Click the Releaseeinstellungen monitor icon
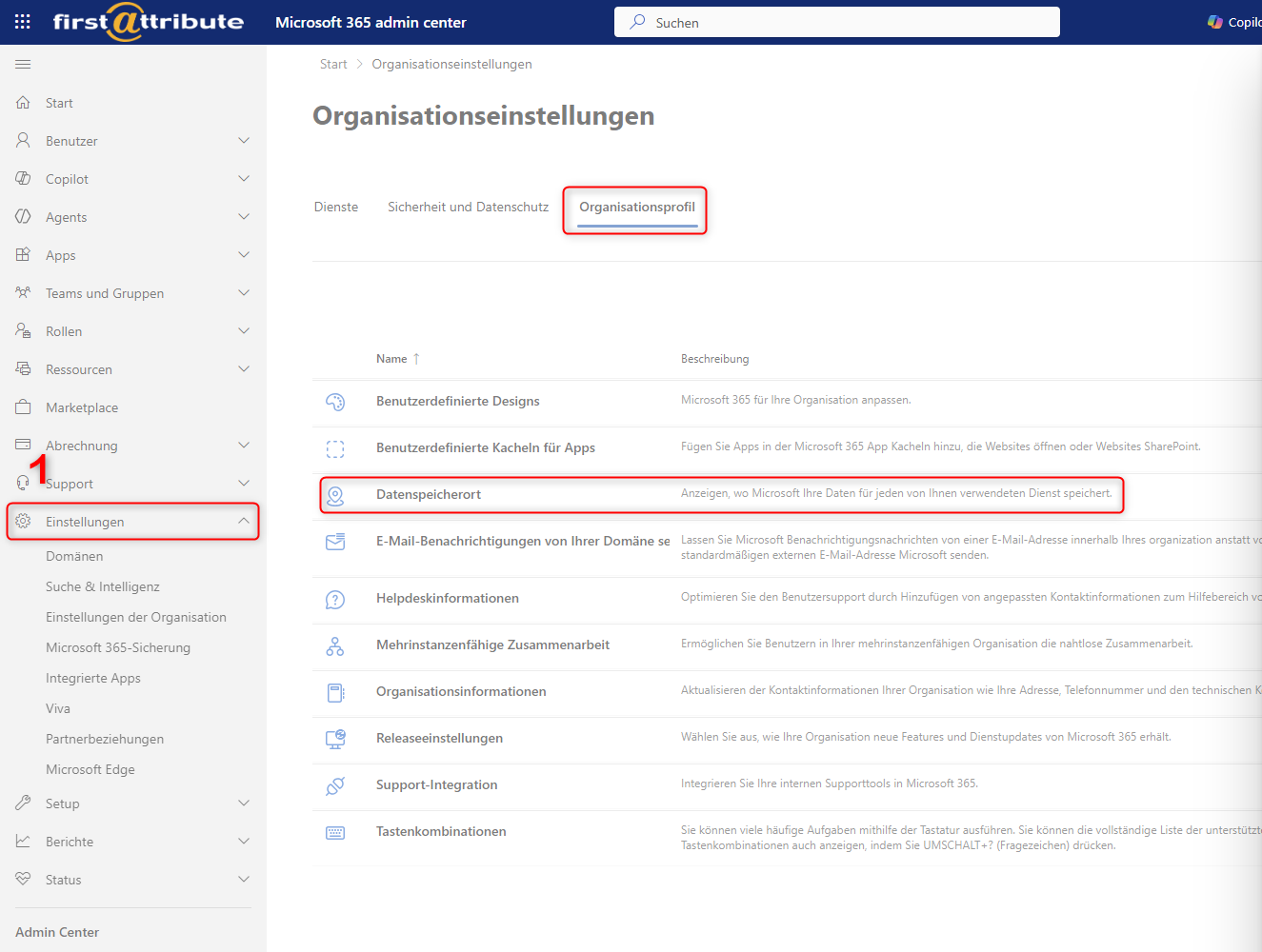The width and height of the screenshot is (1262, 952). (x=335, y=739)
